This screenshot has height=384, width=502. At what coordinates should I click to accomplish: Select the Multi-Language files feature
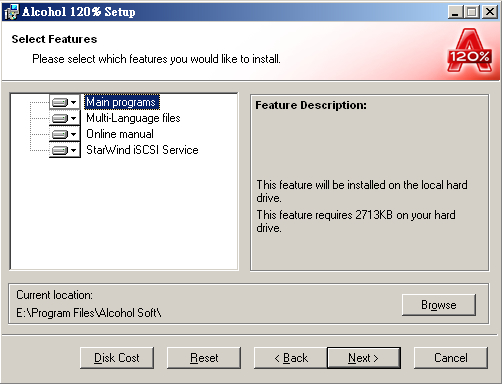click(133, 118)
